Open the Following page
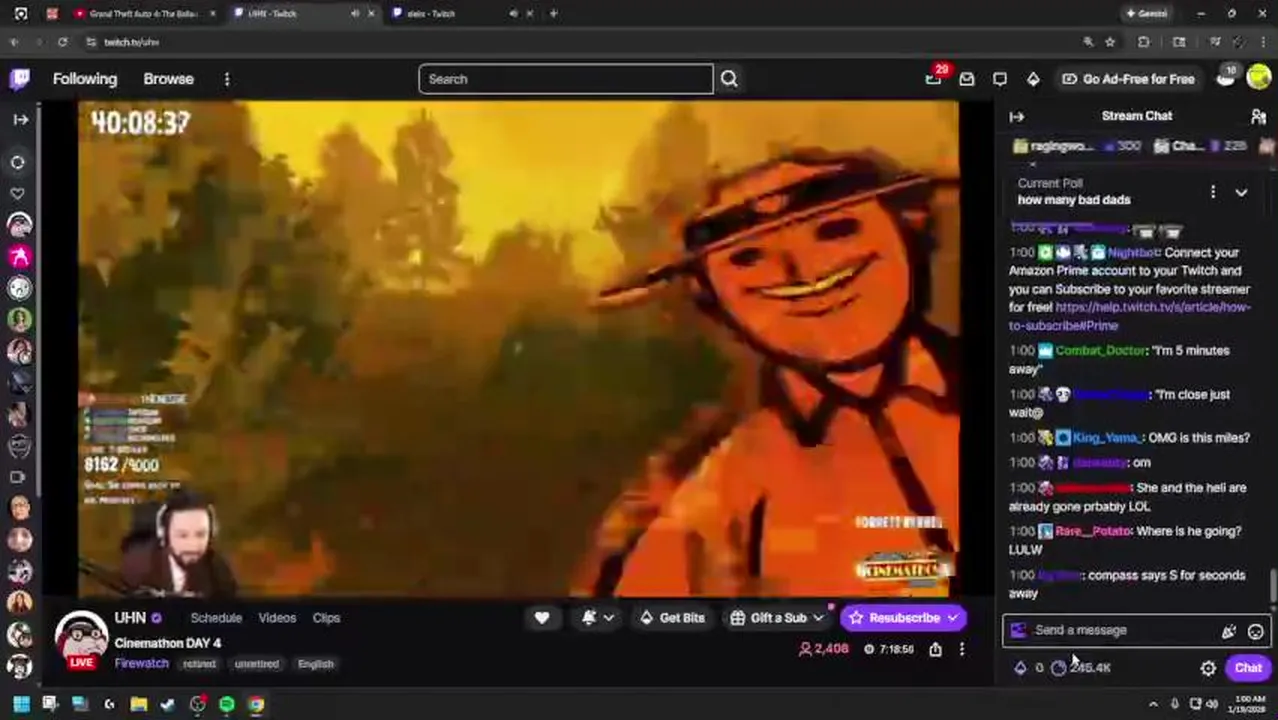The image size is (1278, 720). (x=85, y=79)
